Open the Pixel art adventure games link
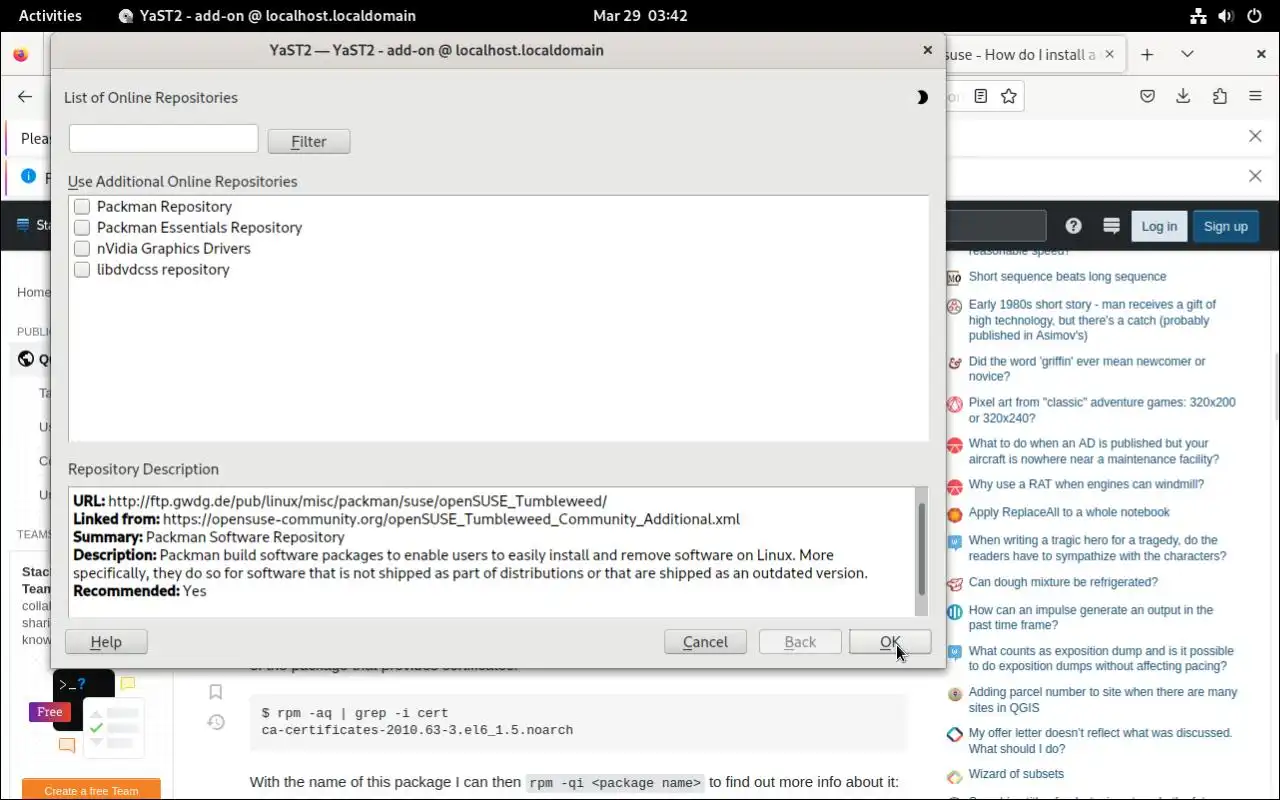 click(1102, 410)
